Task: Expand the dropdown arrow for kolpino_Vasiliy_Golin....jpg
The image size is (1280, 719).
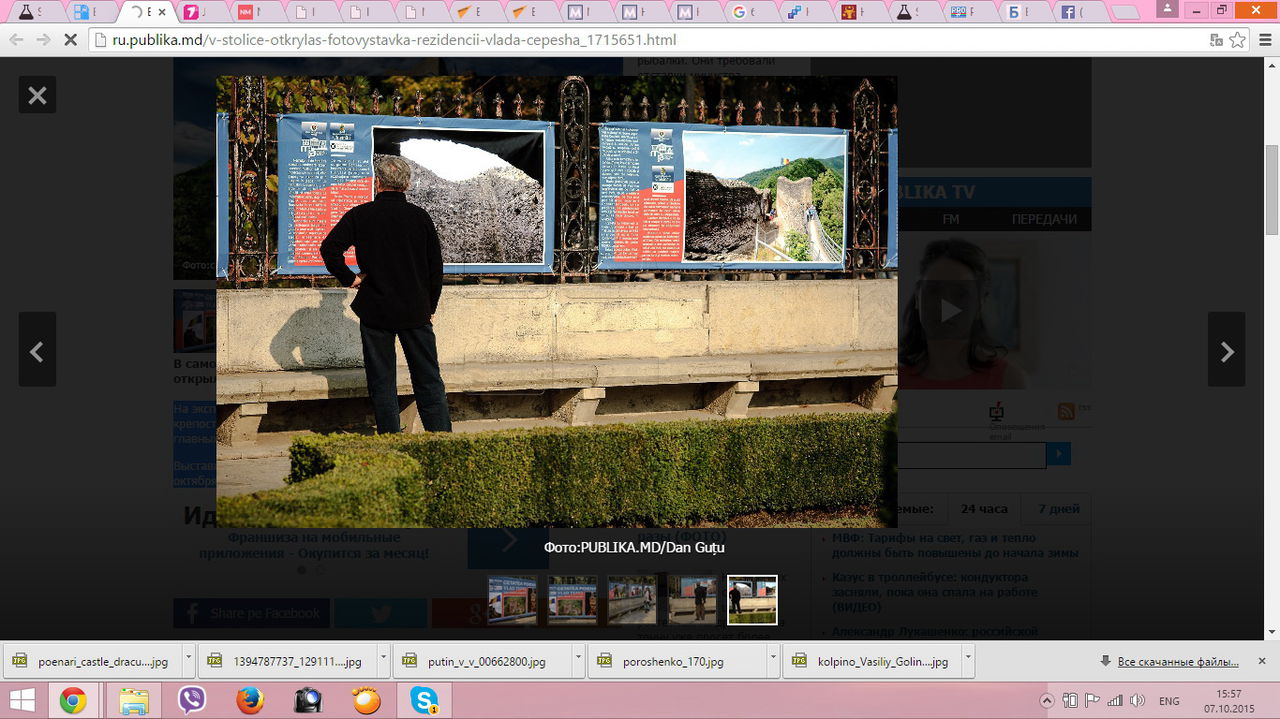Action: [x=967, y=661]
